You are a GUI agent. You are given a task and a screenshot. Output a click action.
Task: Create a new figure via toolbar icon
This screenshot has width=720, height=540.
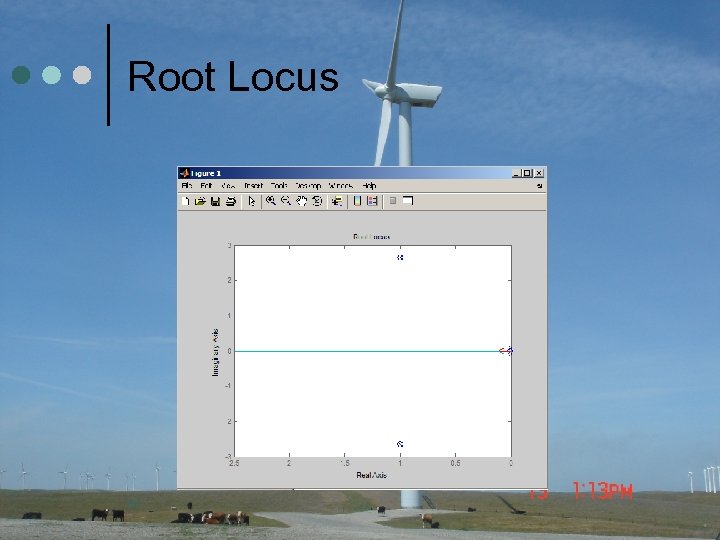[186, 201]
